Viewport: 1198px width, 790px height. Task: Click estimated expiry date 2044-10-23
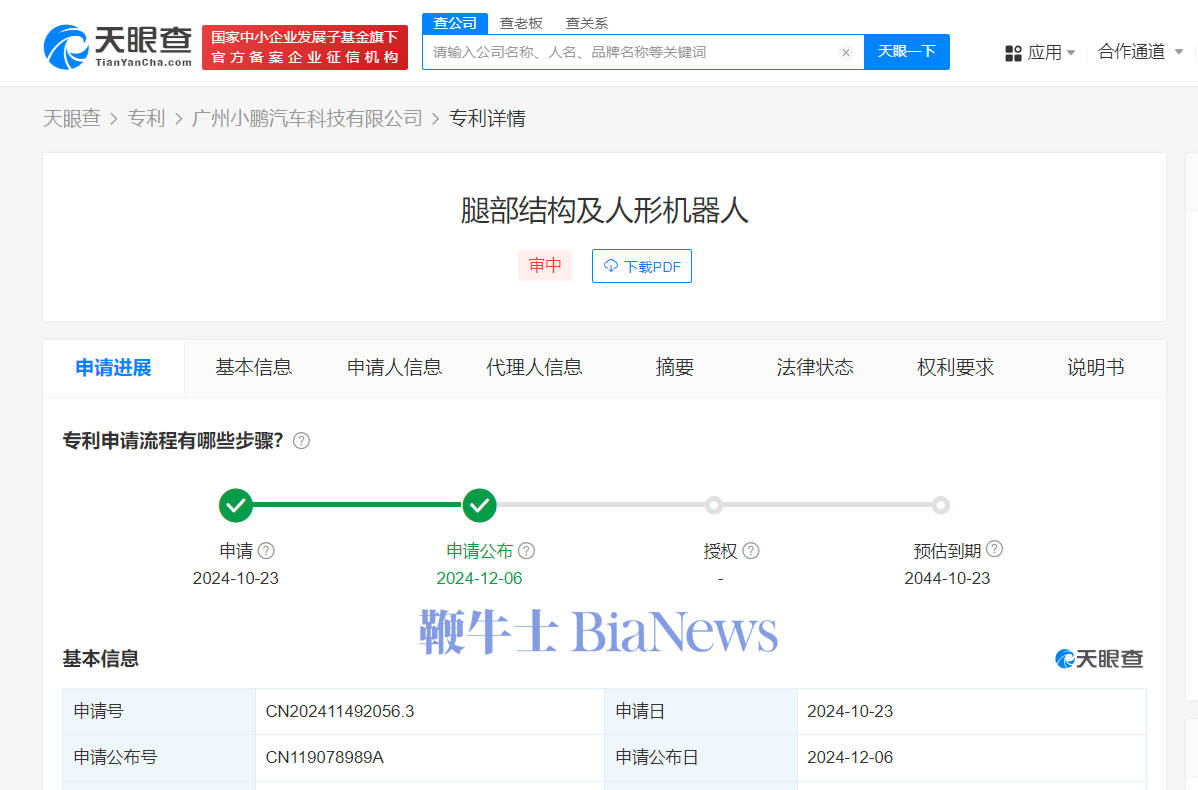click(947, 578)
